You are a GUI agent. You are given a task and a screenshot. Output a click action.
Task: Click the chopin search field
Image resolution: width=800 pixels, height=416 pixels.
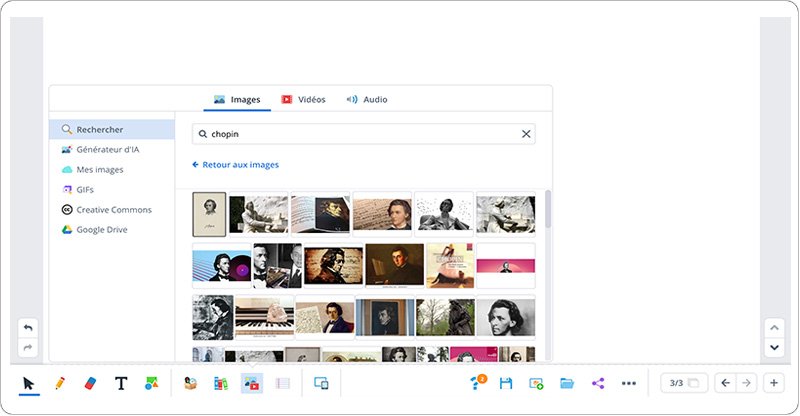point(363,134)
